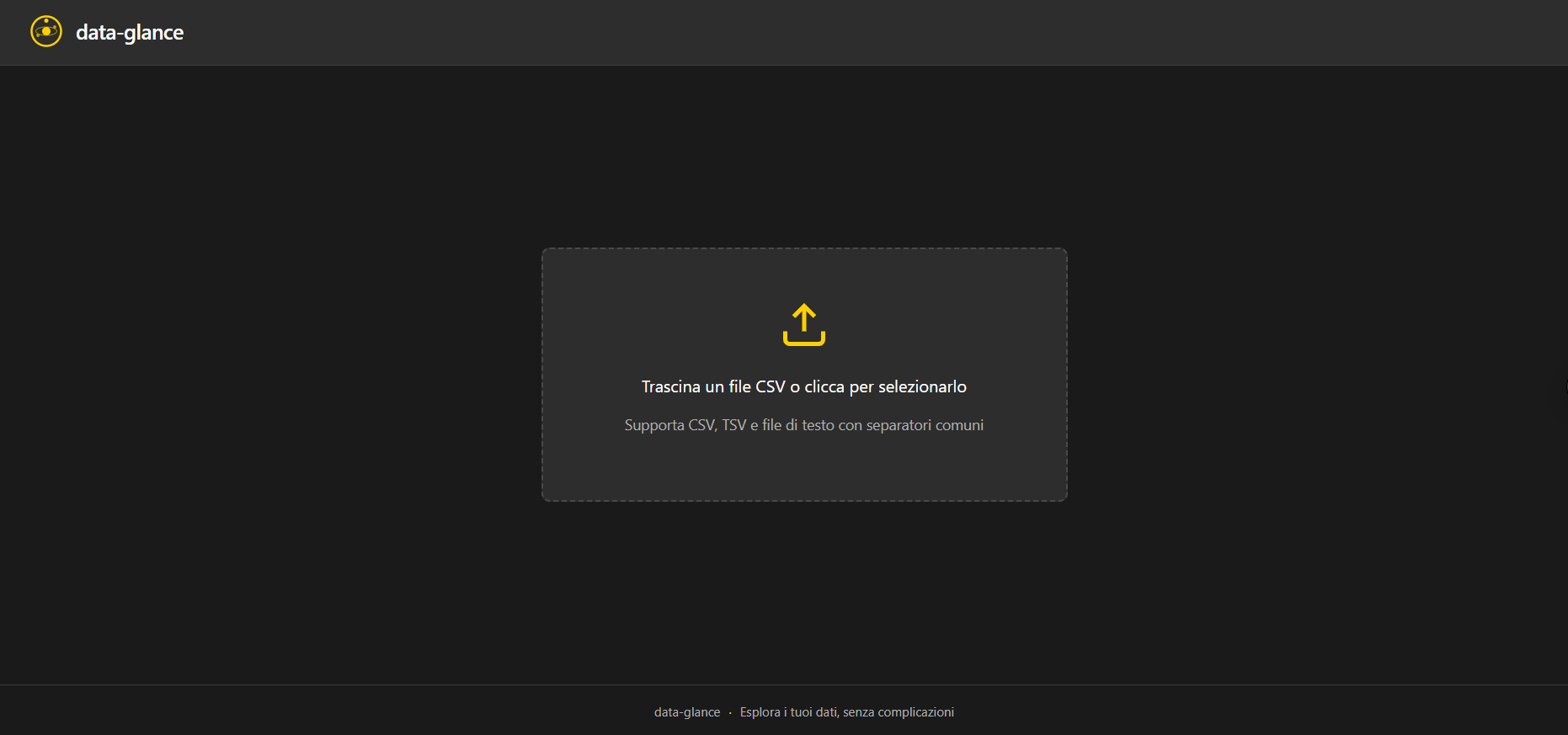Click the dark background left of drop zone
The height and width of the screenshot is (735, 1568).
pyautogui.click(x=269, y=375)
